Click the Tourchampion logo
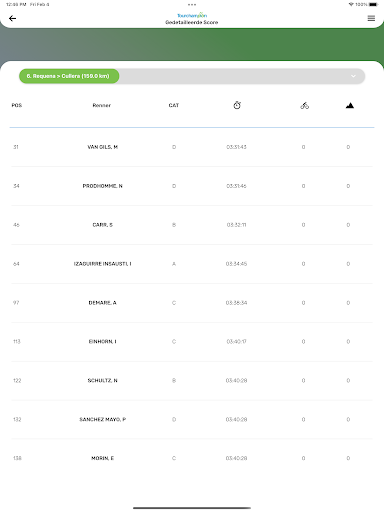The height and width of the screenshot is (512, 384). click(192, 15)
